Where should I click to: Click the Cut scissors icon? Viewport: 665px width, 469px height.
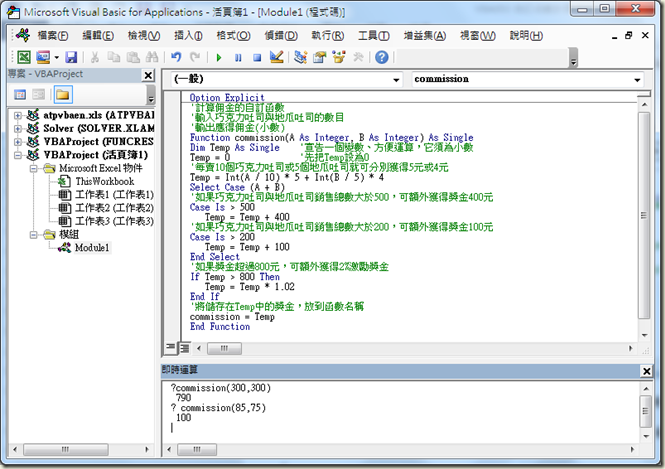pos(95,57)
